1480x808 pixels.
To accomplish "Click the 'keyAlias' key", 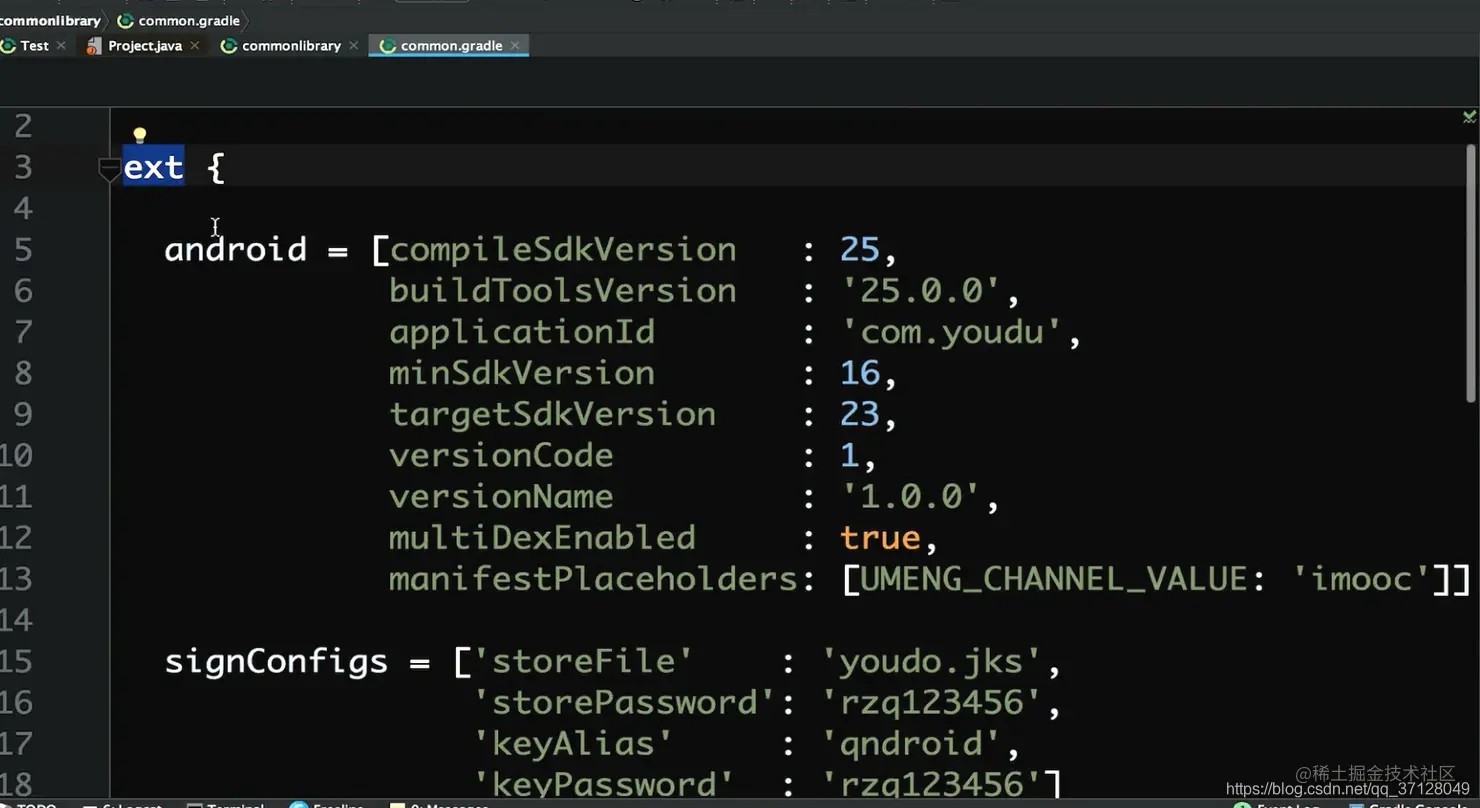I will coord(573,743).
